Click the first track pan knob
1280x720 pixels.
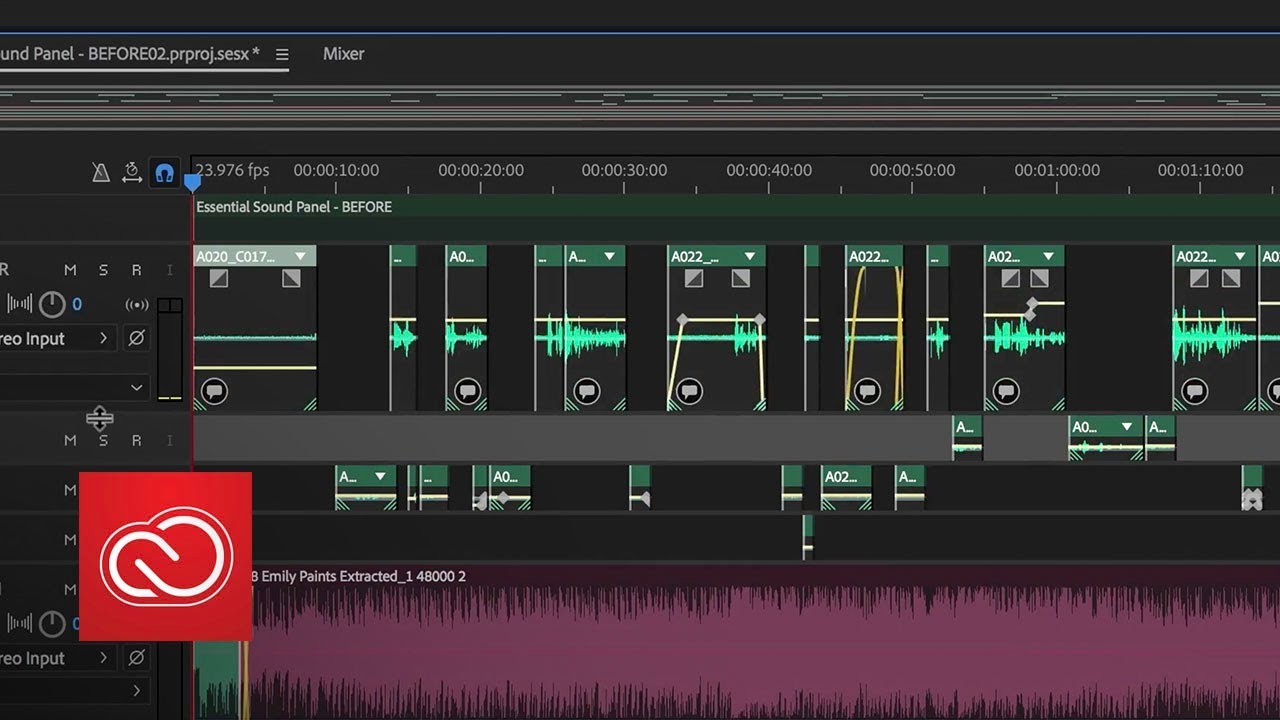[51, 304]
